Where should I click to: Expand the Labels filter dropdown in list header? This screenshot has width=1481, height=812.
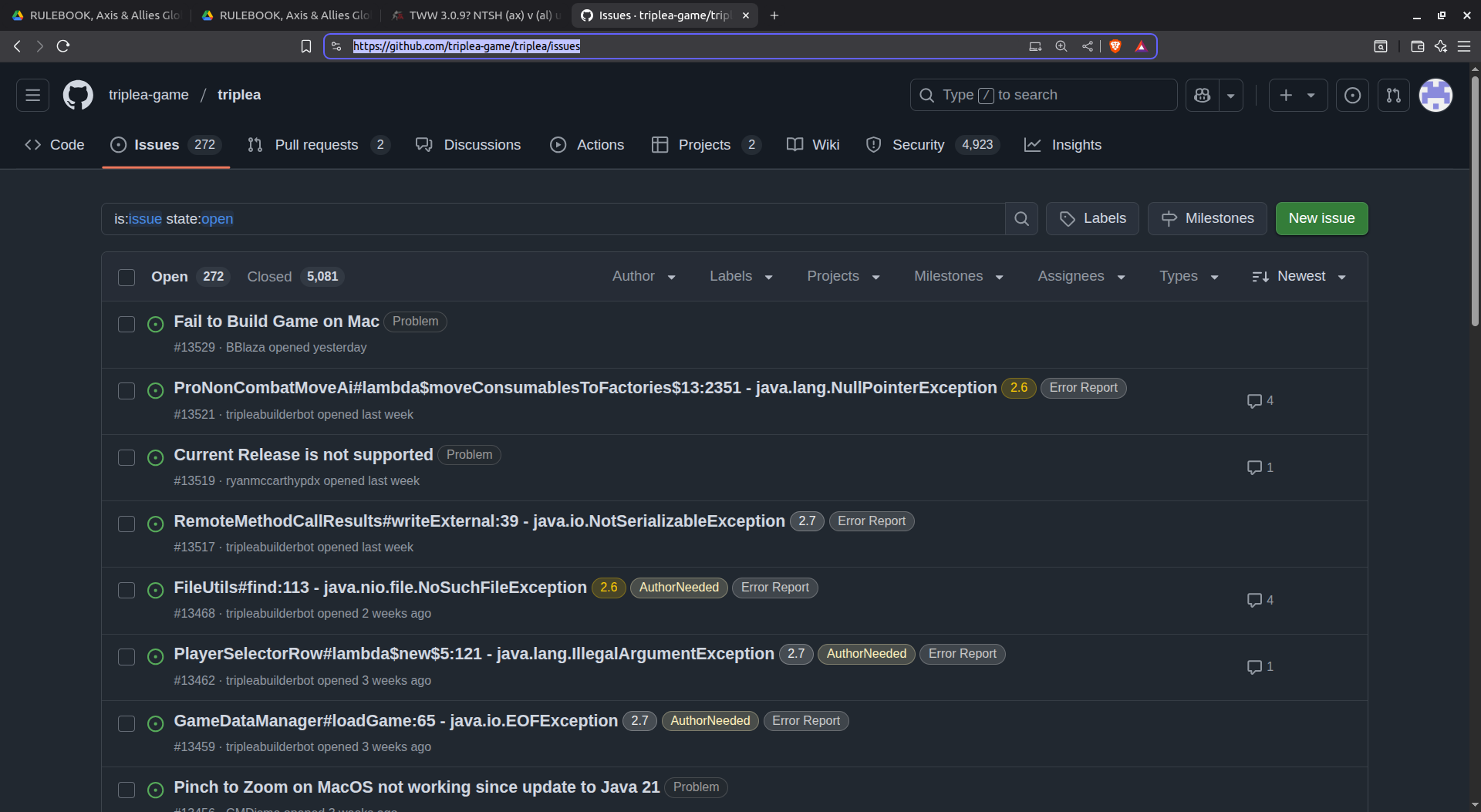740,276
